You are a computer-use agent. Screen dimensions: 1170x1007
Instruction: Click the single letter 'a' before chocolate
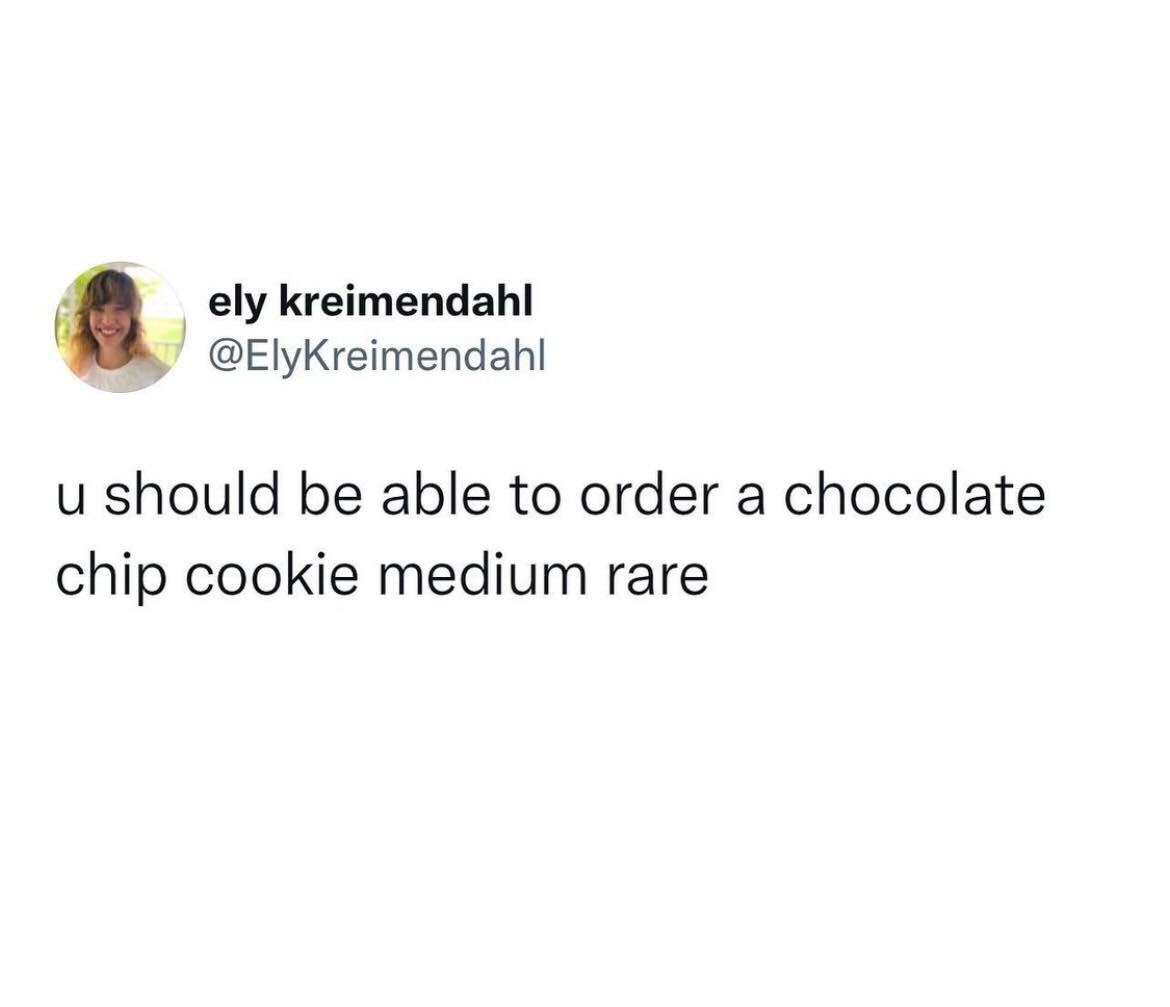click(x=751, y=500)
